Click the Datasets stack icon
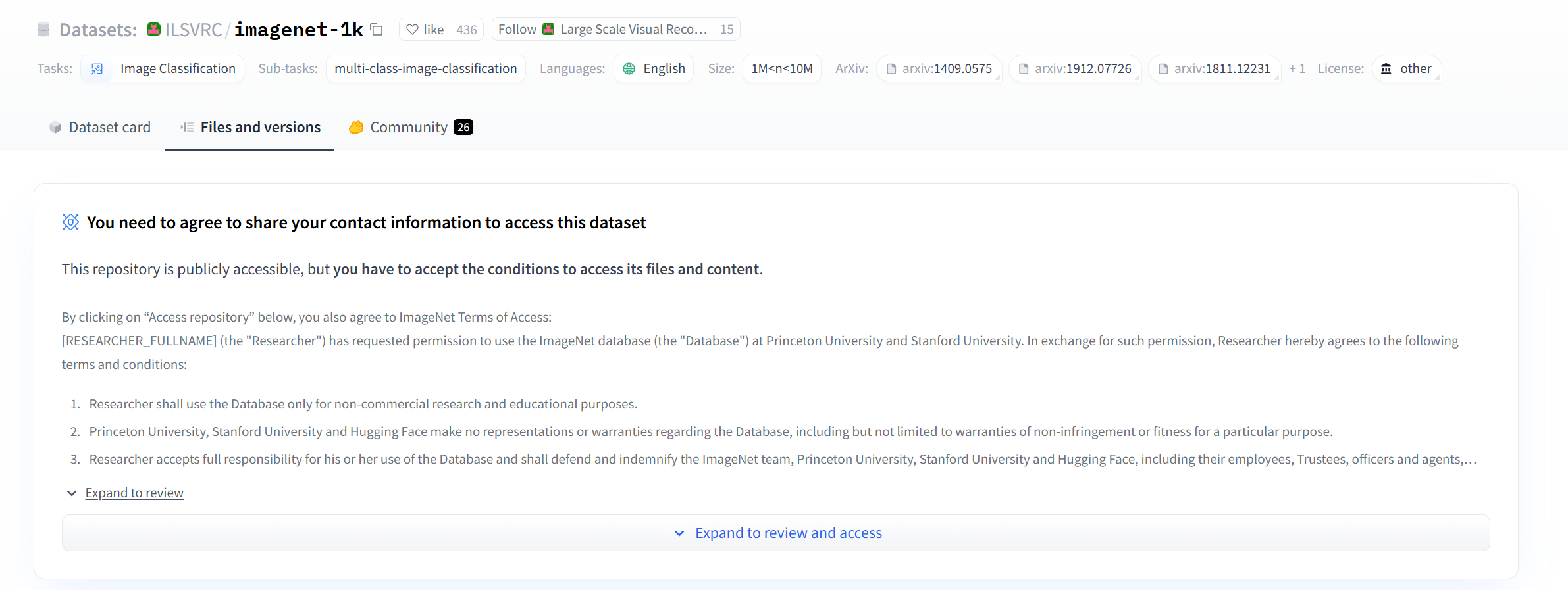Screen dimensions: 1568x590 (x=43, y=29)
